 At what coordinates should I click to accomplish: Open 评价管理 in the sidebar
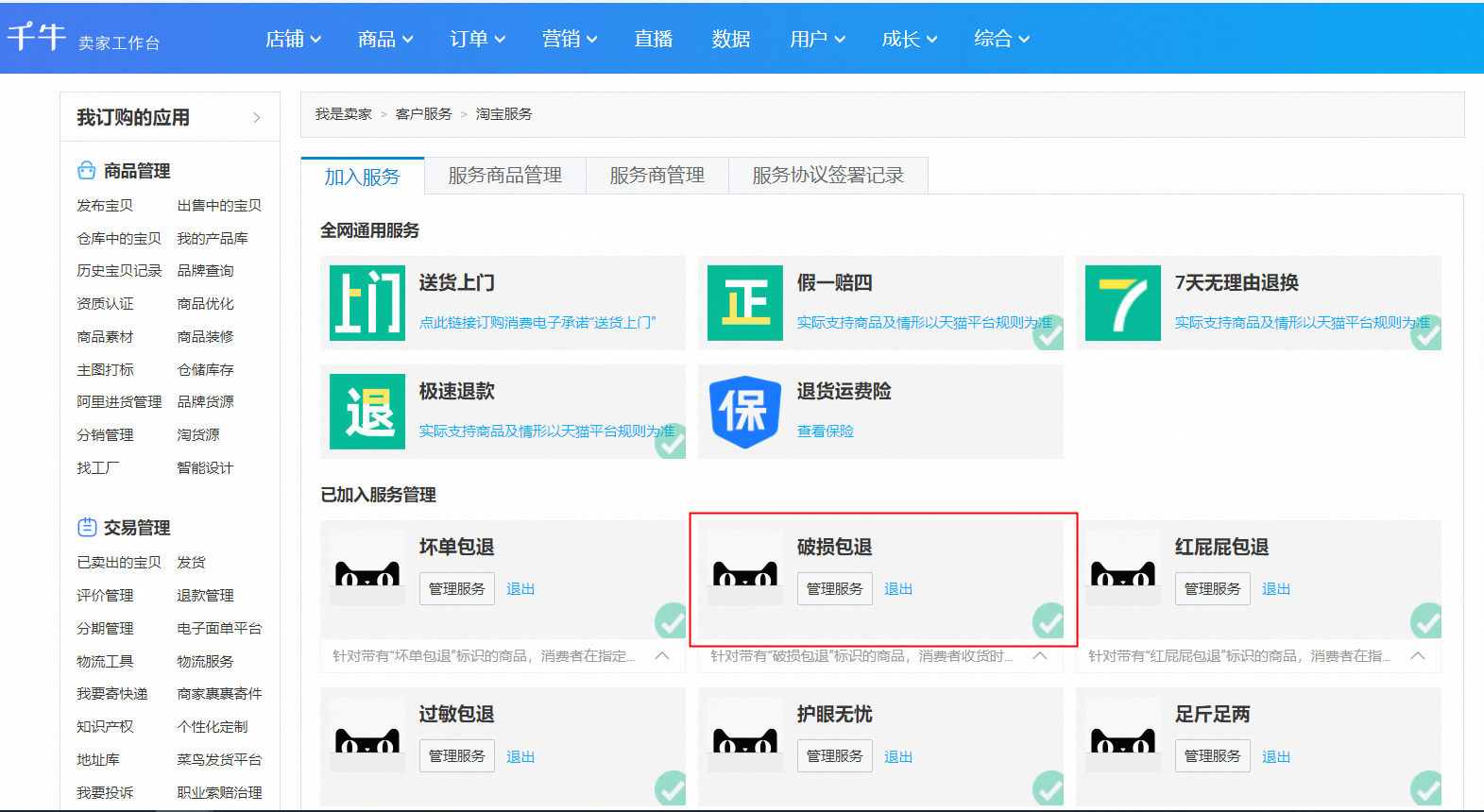(x=105, y=595)
